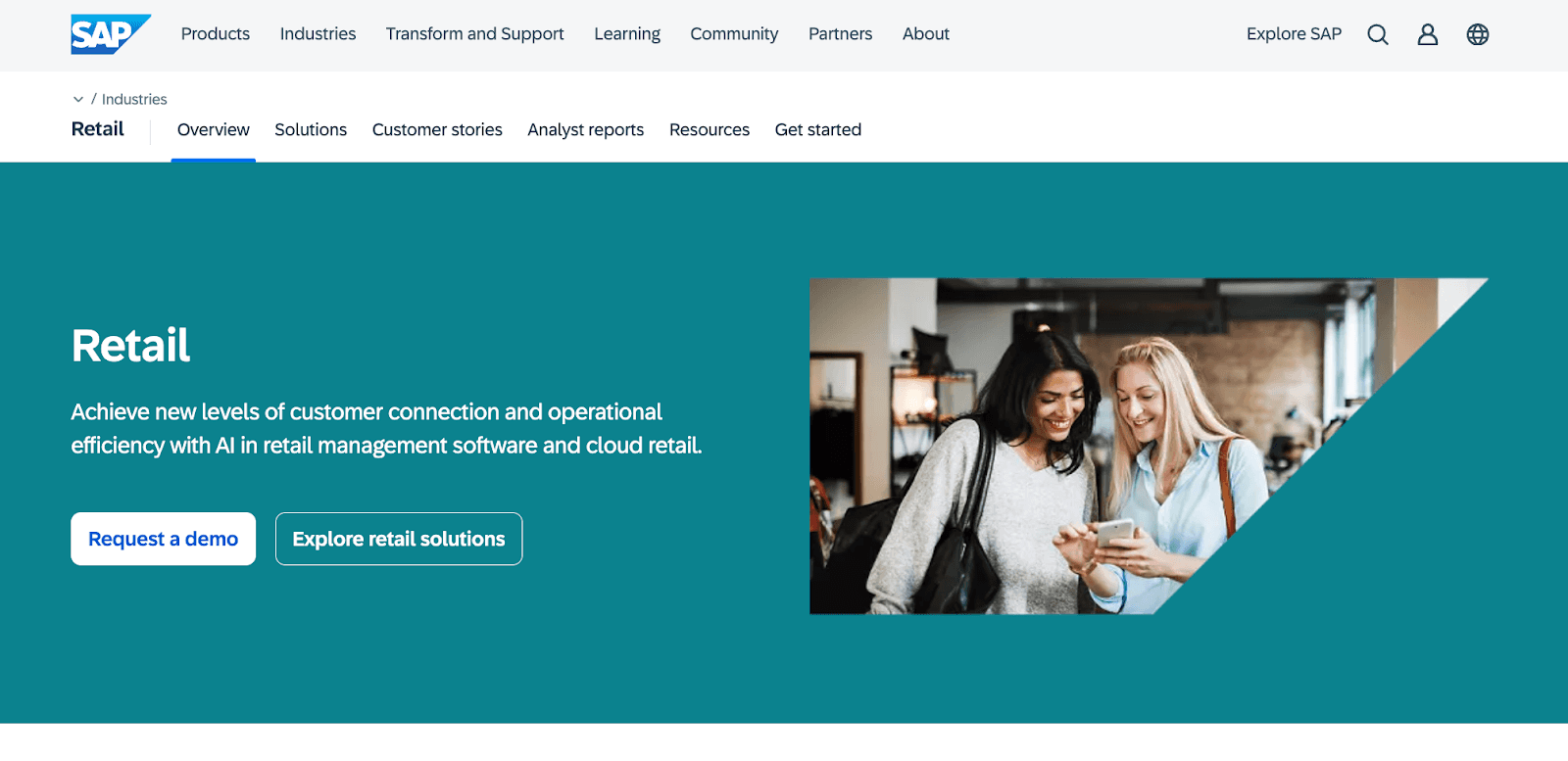Switch to the Solutions tab
This screenshot has width=1568, height=761.
pyautogui.click(x=311, y=130)
